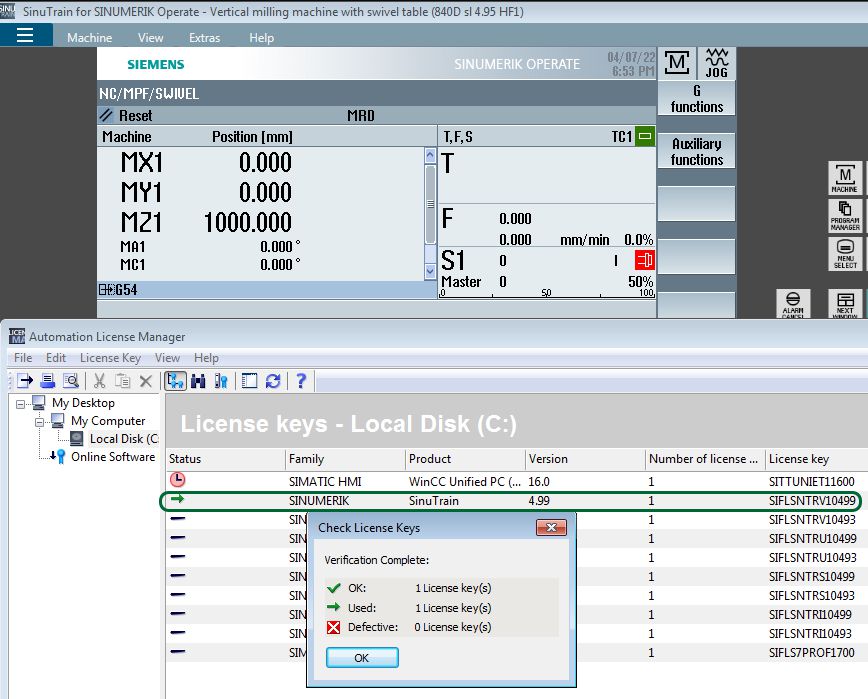The height and width of the screenshot is (699, 868).
Task: Click the MENU SELECT key icon
Action: pos(845,254)
